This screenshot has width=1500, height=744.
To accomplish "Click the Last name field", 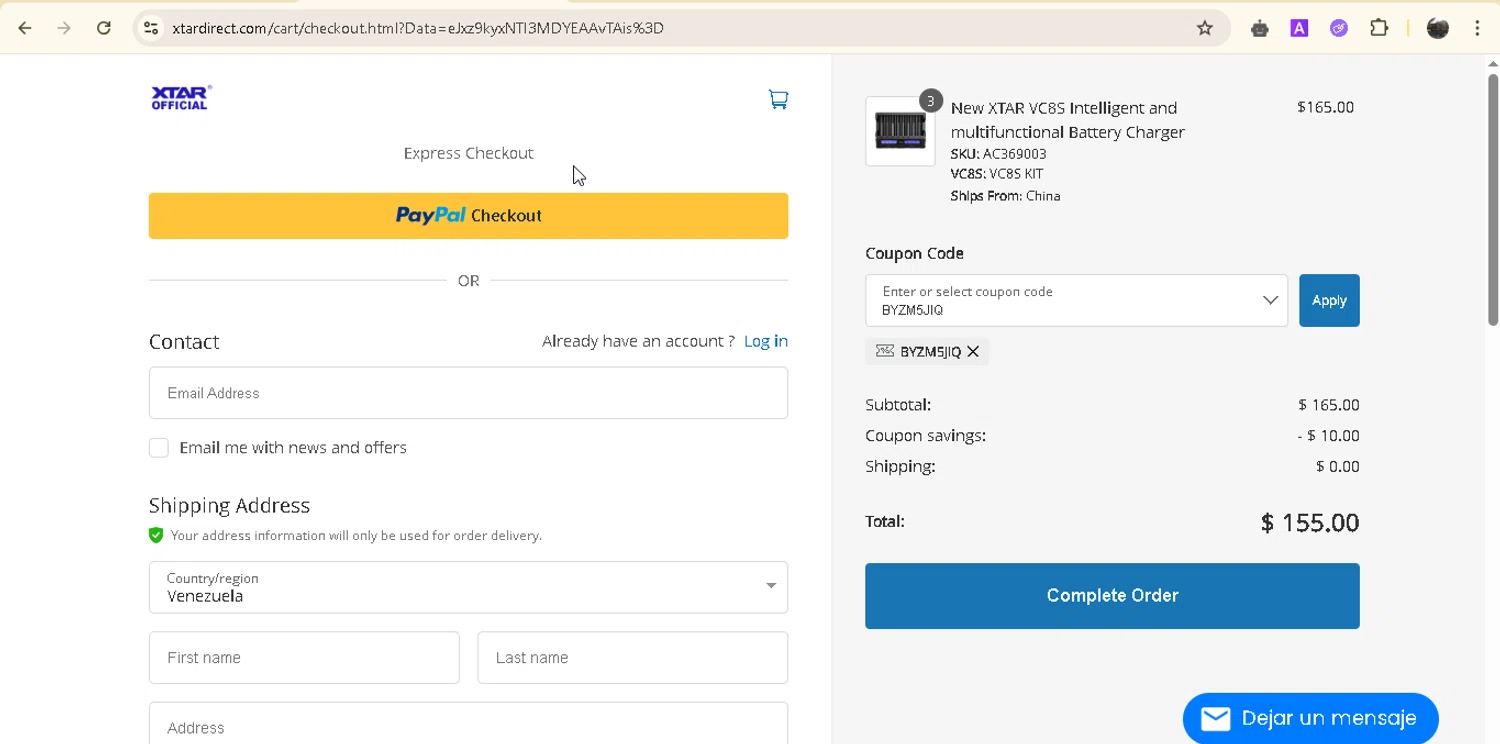I will [632, 658].
